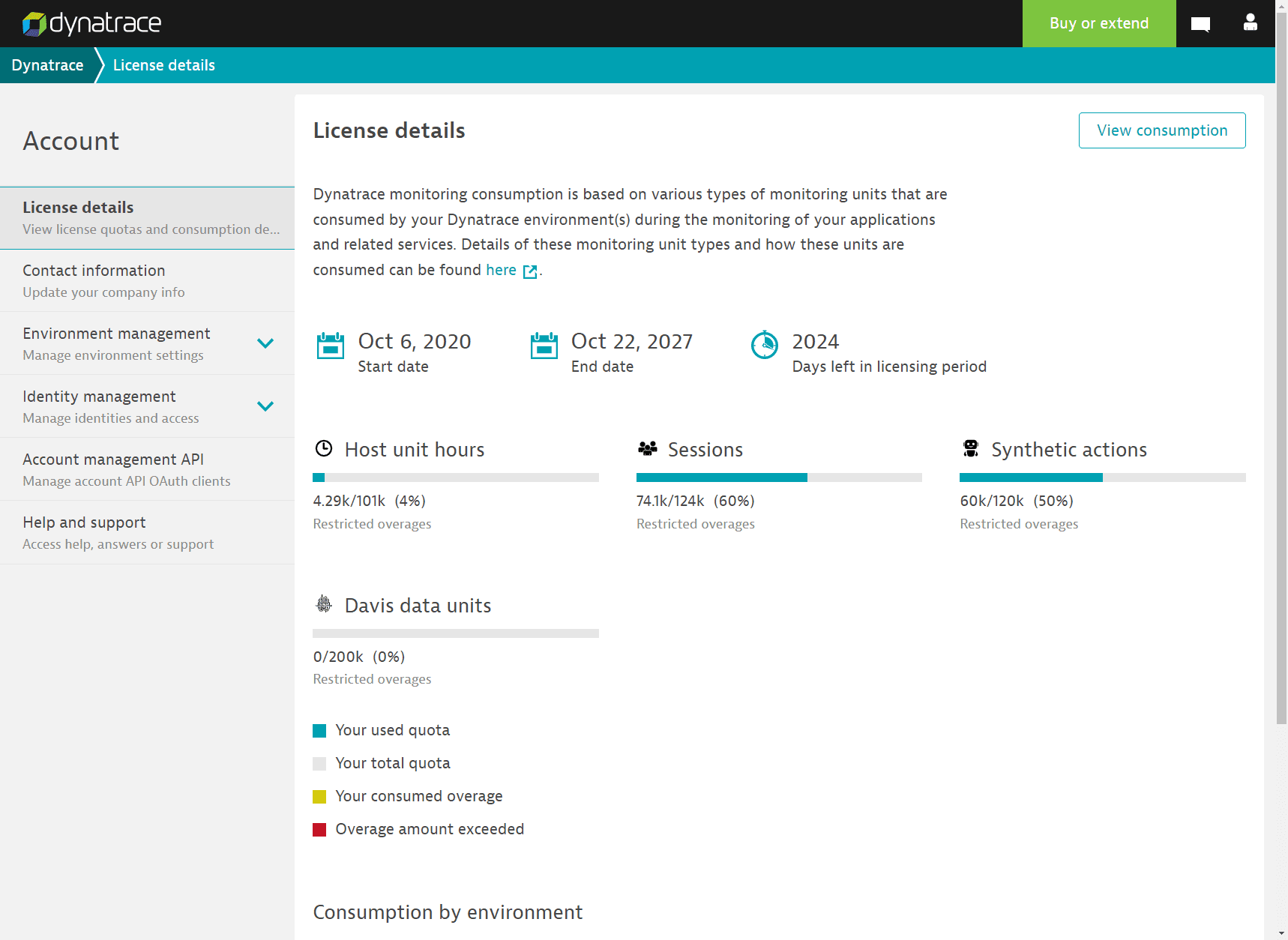
Task: Click 'Oct 22, 2027' end date
Action: 632,341
